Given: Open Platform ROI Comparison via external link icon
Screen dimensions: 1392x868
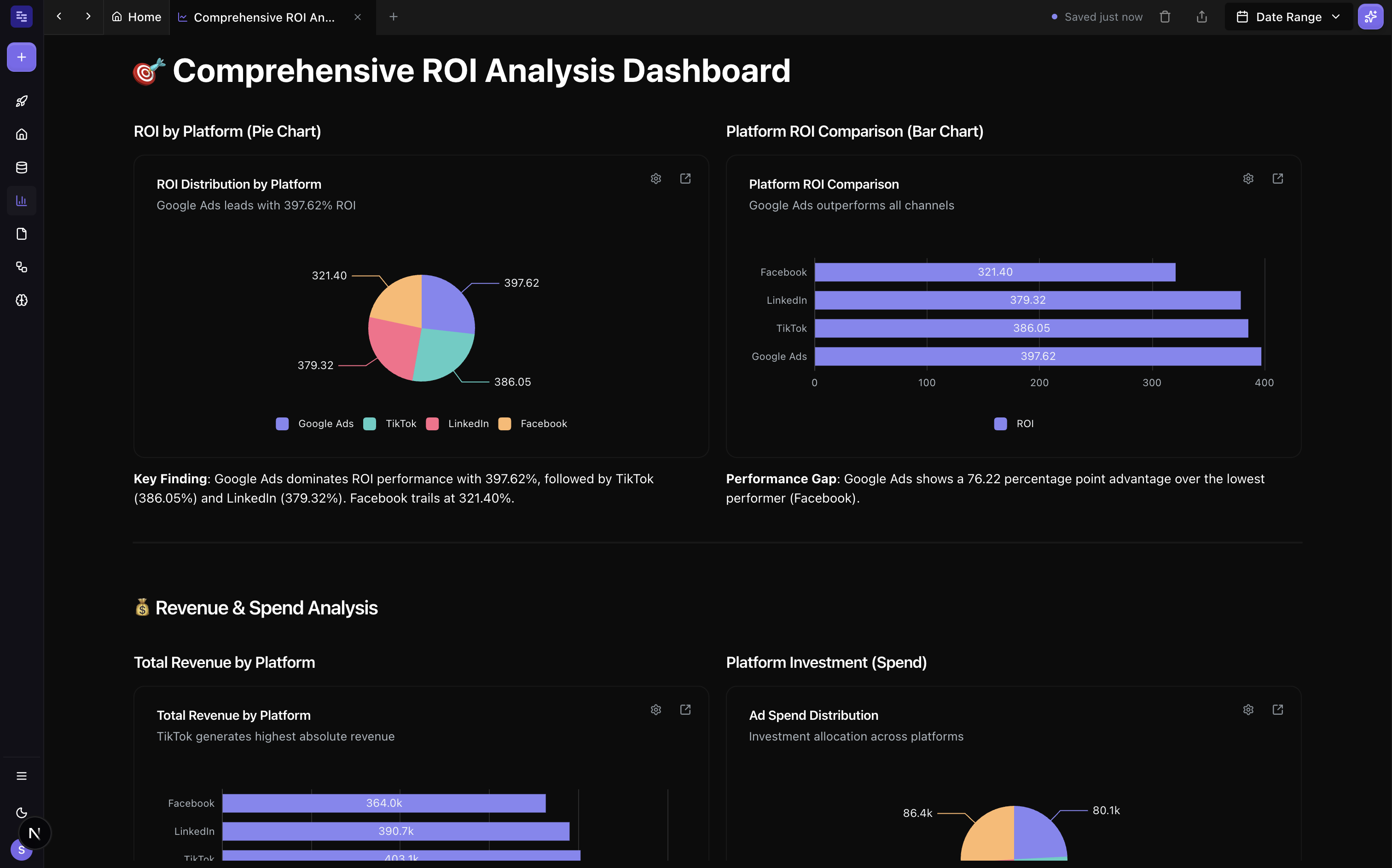Looking at the screenshot, I should click(x=1278, y=179).
